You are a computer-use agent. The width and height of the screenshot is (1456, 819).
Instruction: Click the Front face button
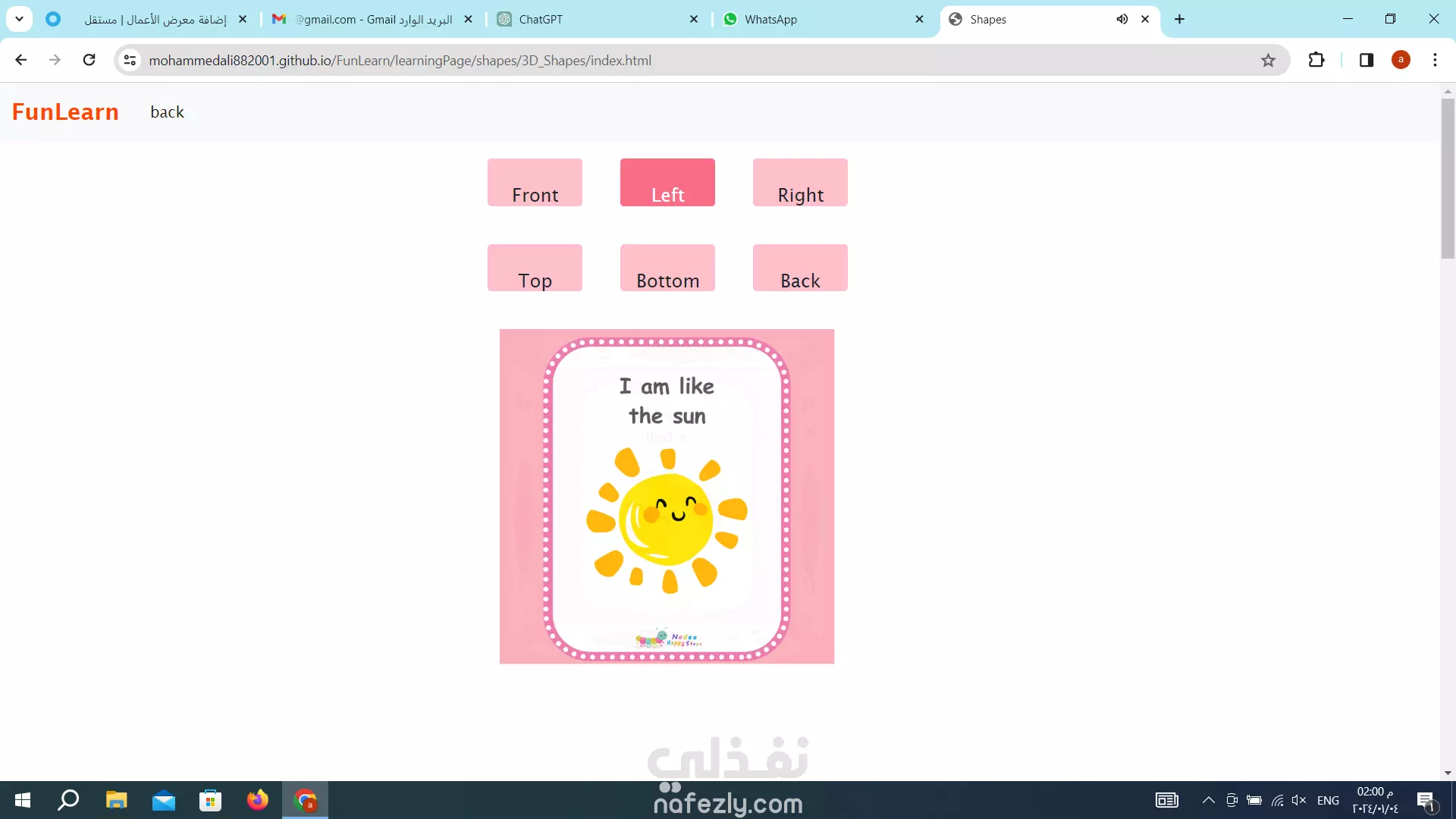click(x=535, y=183)
